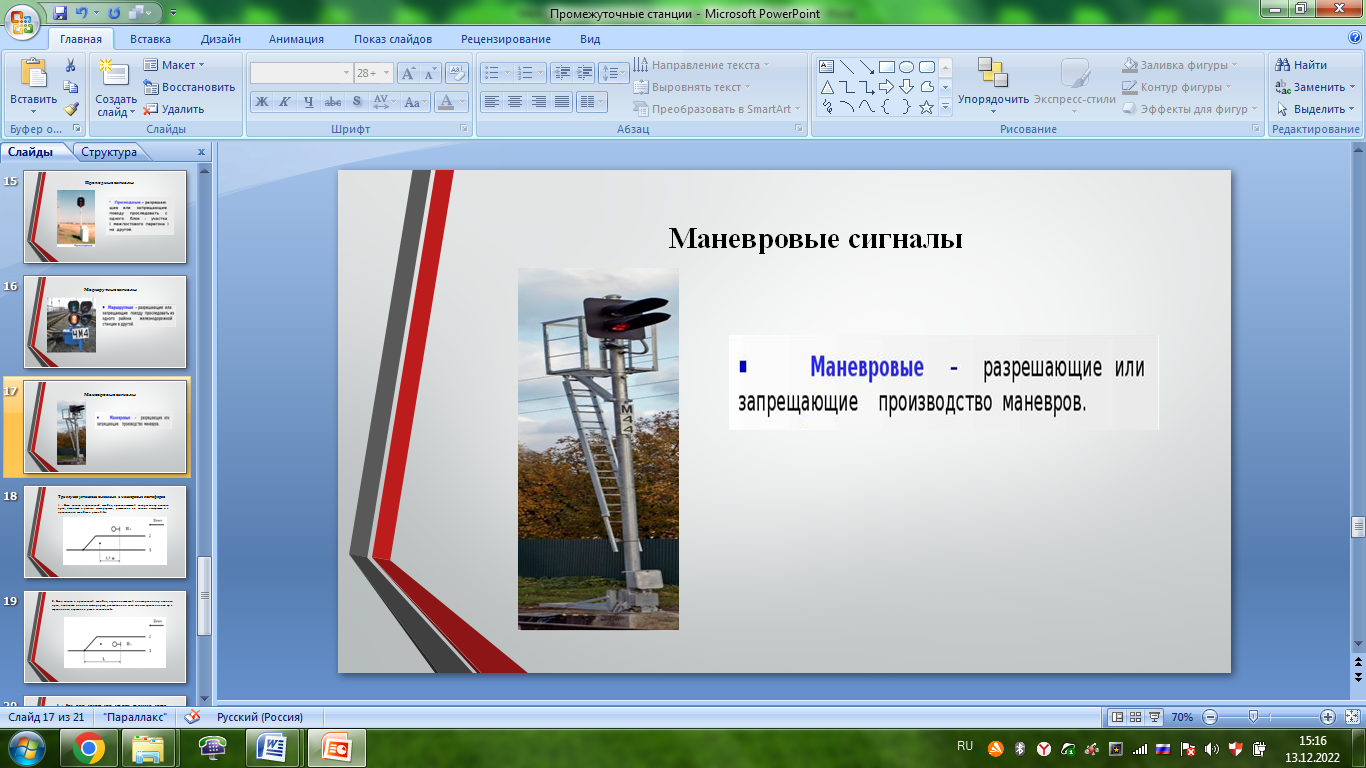1366x768 pixels.
Task: Increase list indent level
Action: pyautogui.click(x=585, y=73)
